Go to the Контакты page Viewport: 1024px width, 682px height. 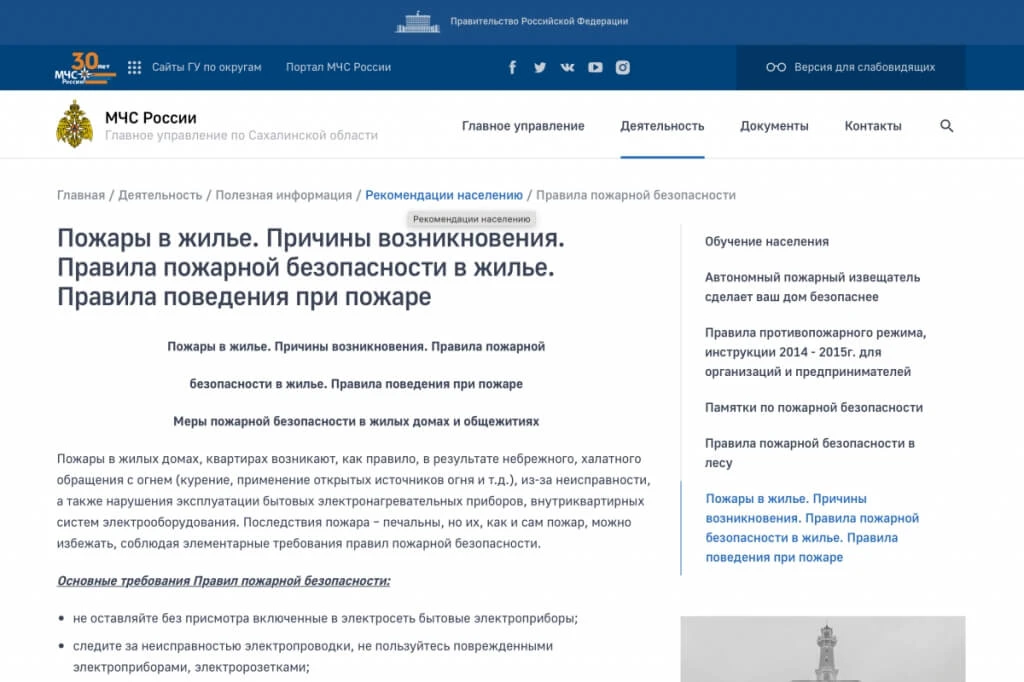pyautogui.click(x=873, y=126)
